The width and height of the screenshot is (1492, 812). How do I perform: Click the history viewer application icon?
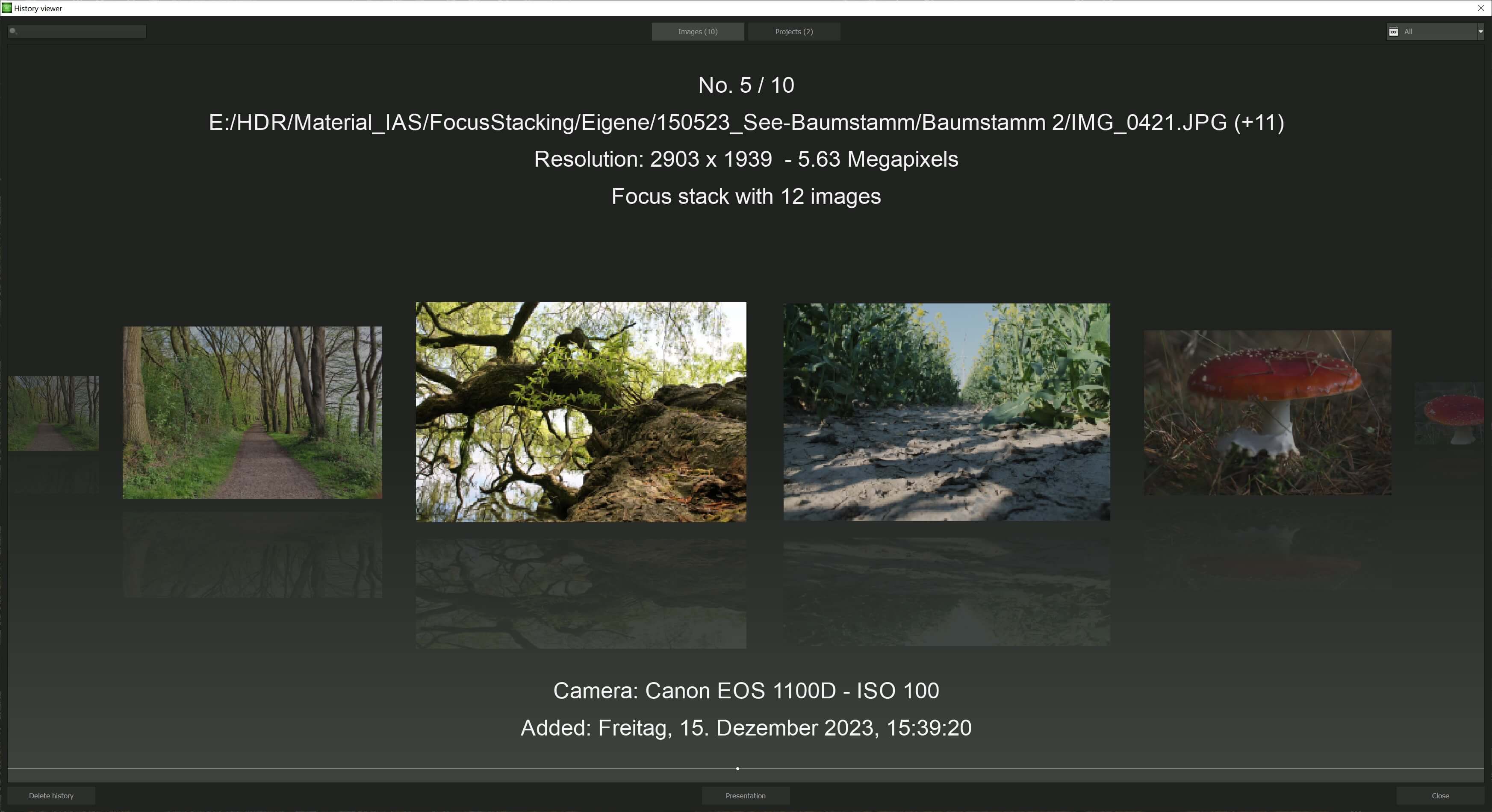click(x=8, y=7)
